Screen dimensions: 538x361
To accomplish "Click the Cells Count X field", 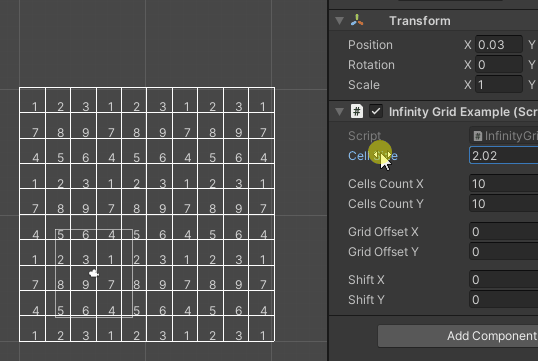I will click(x=503, y=184).
